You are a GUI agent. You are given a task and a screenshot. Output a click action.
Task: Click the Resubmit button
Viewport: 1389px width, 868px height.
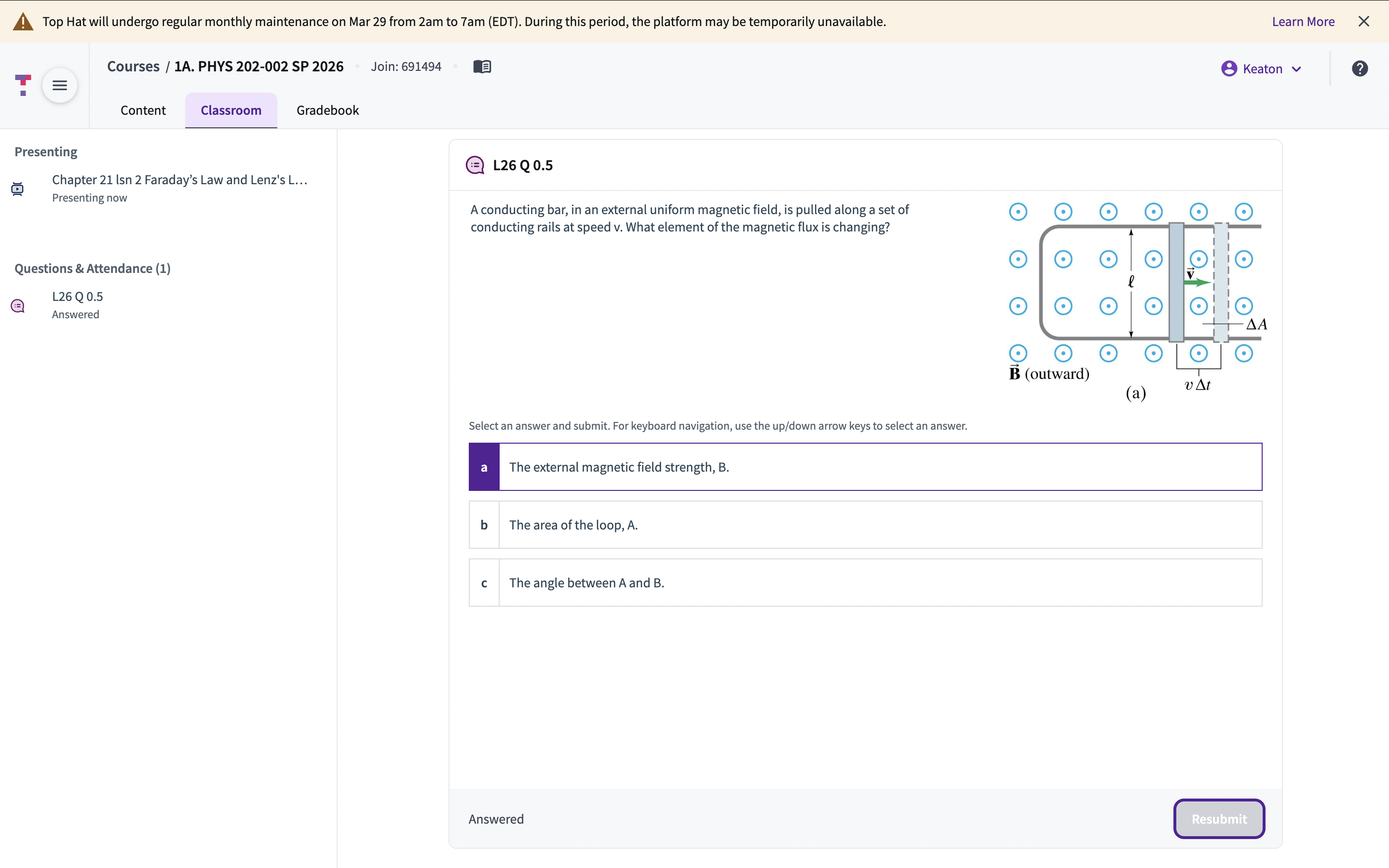pyautogui.click(x=1219, y=819)
